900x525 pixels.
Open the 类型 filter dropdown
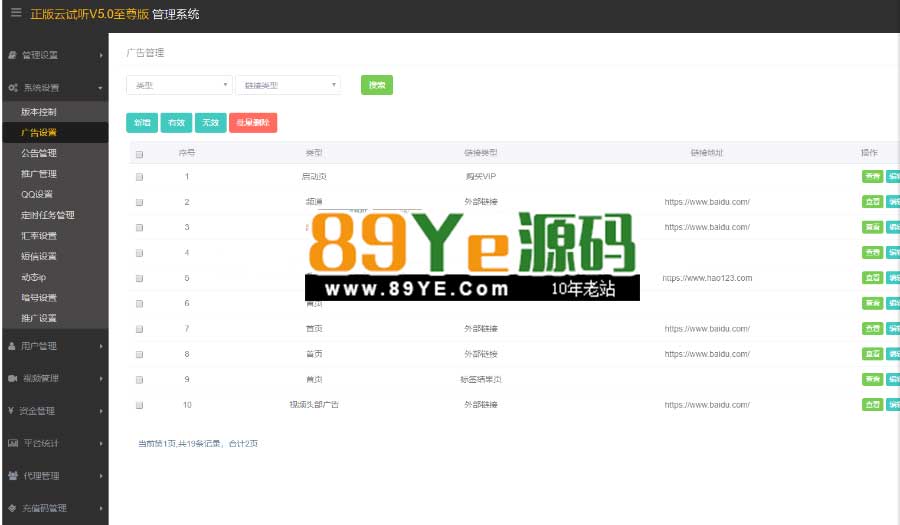179,85
